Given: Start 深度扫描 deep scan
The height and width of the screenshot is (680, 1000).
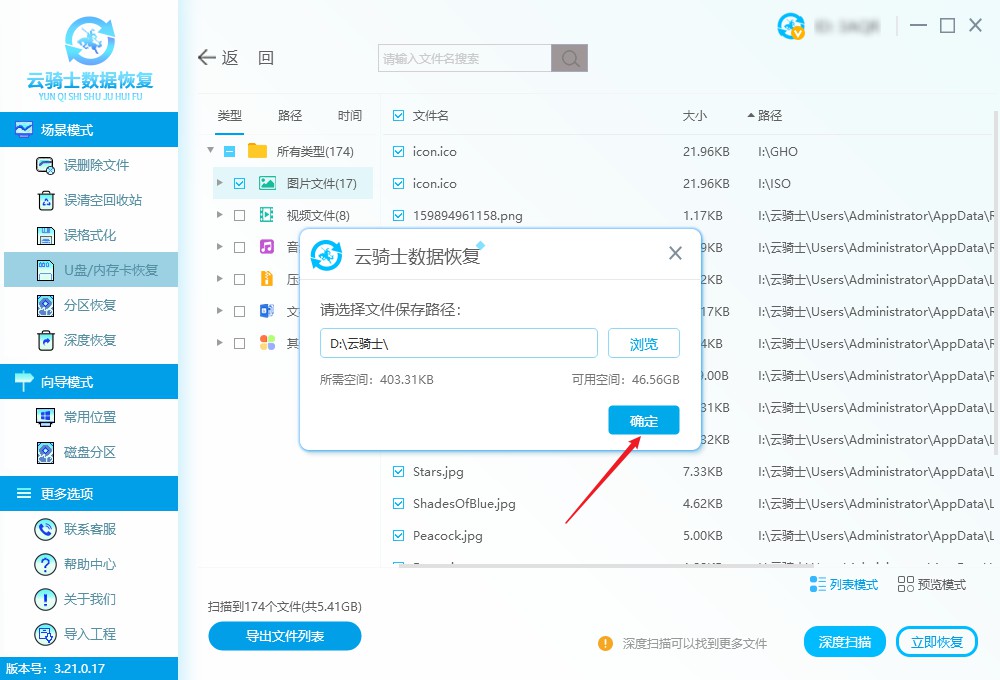Looking at the screenshot, I should 844,642.
